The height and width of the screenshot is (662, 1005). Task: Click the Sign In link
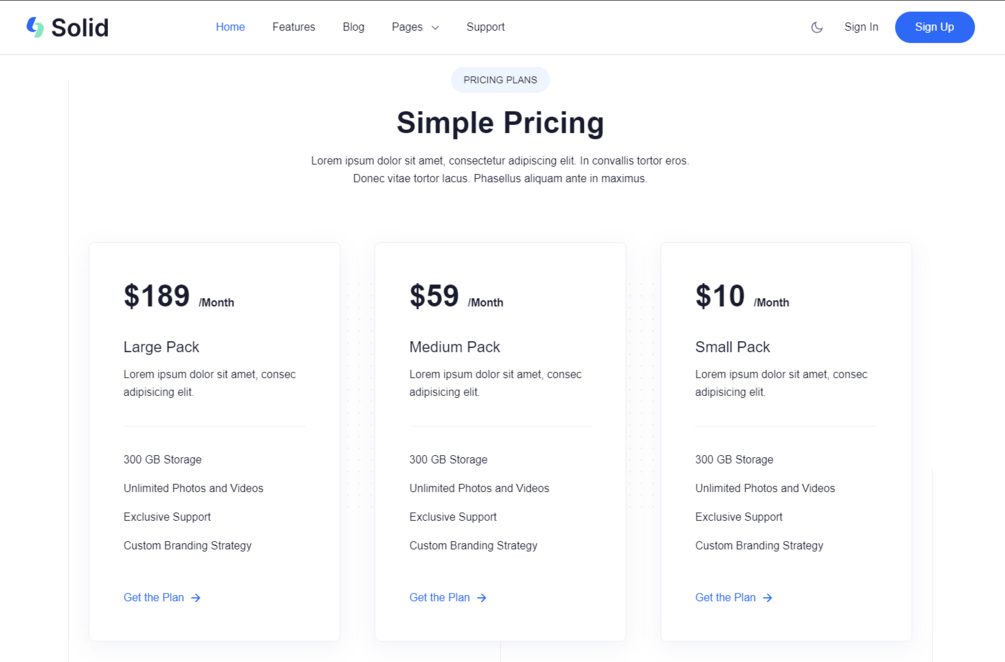(861, 27)
